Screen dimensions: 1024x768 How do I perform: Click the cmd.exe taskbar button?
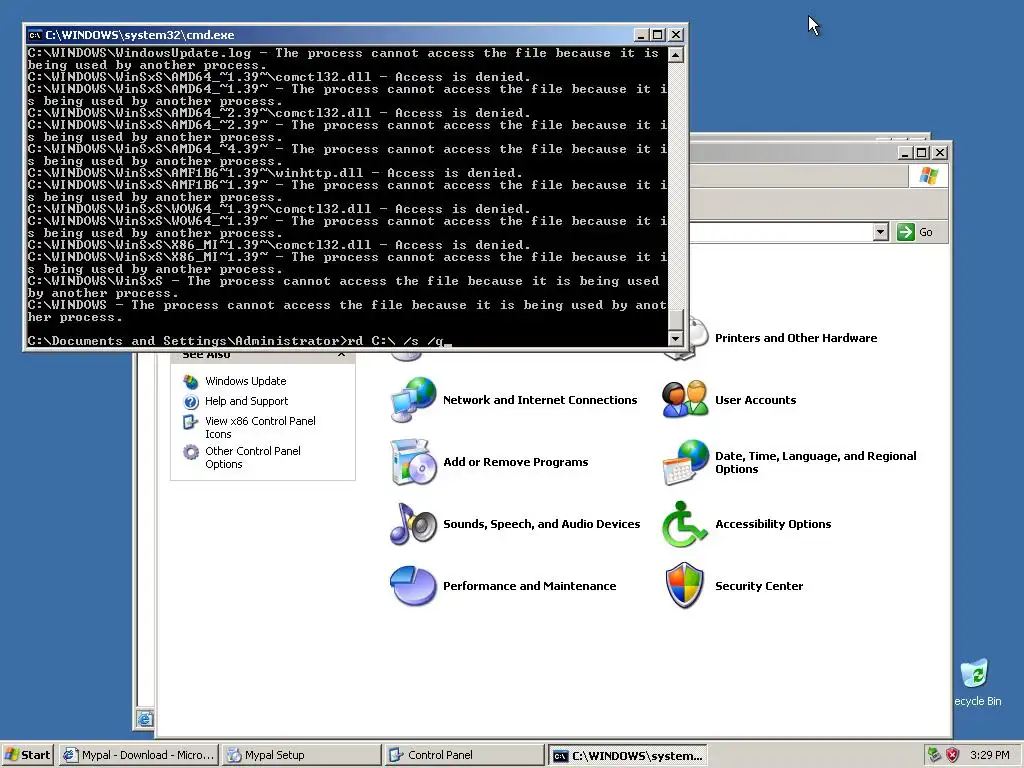coord(627,755)
